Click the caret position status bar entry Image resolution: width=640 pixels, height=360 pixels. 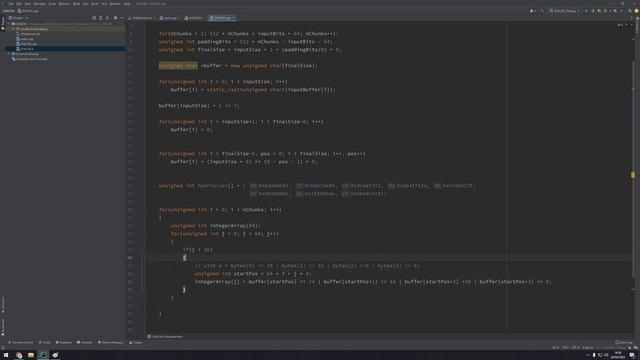(x=556, y=348)
